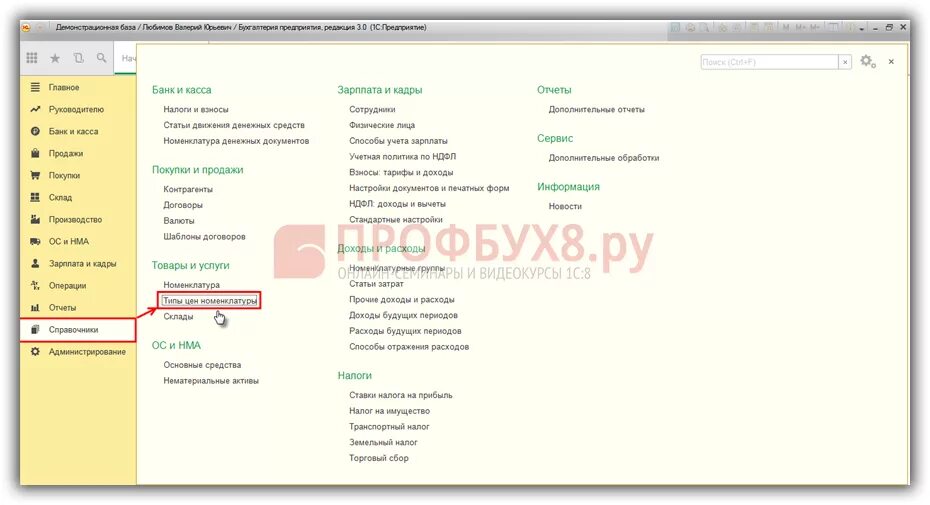Open Статьи движения денежных средств
Image resolution: width=930 pixels, height=505 pixels.
[234, 125]
